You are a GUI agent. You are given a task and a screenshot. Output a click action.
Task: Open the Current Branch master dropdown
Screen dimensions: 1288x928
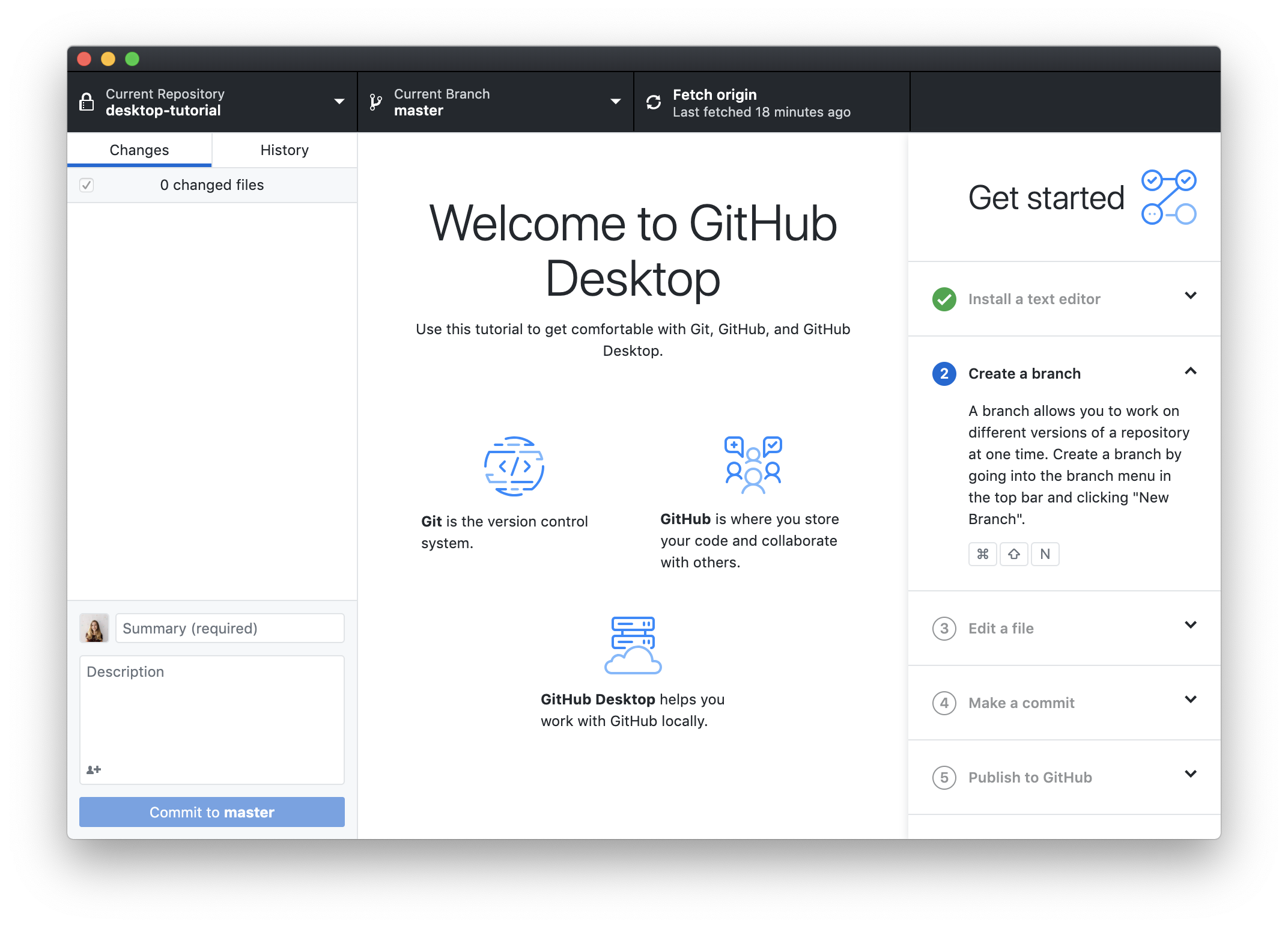(x=496, y=102)
